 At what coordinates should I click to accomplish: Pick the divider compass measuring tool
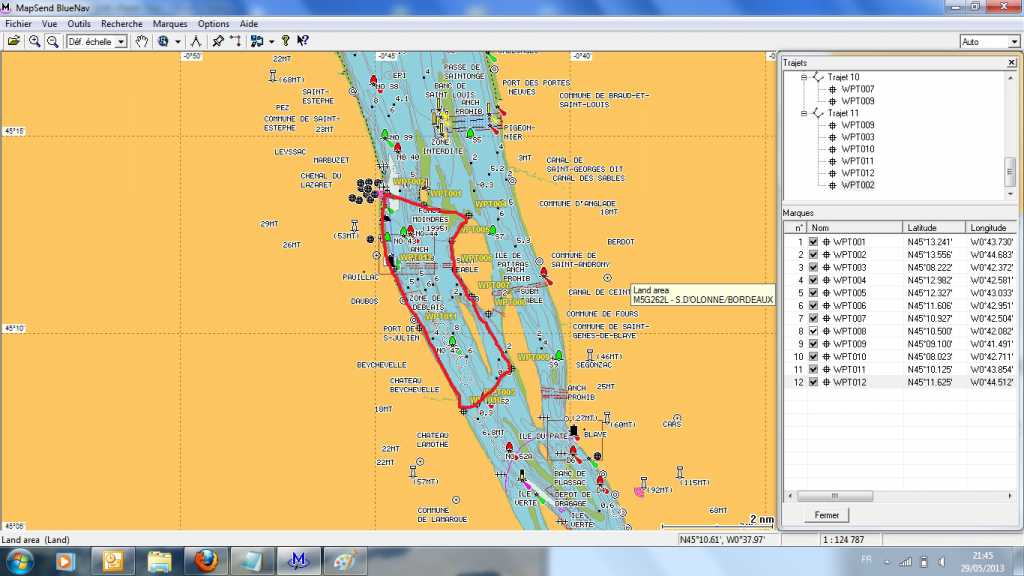coord(195,41)
